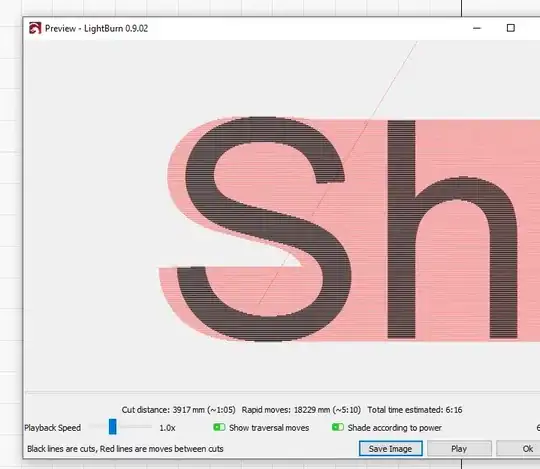
Task: Click the blue Playback Speed slider handle
Action: pyautogui.click(x=113, y=427)
